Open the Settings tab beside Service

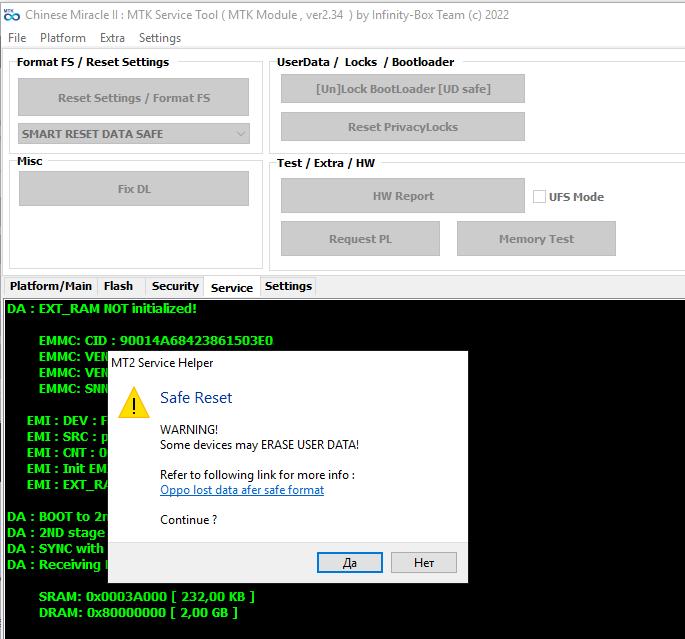click(288, 286)
